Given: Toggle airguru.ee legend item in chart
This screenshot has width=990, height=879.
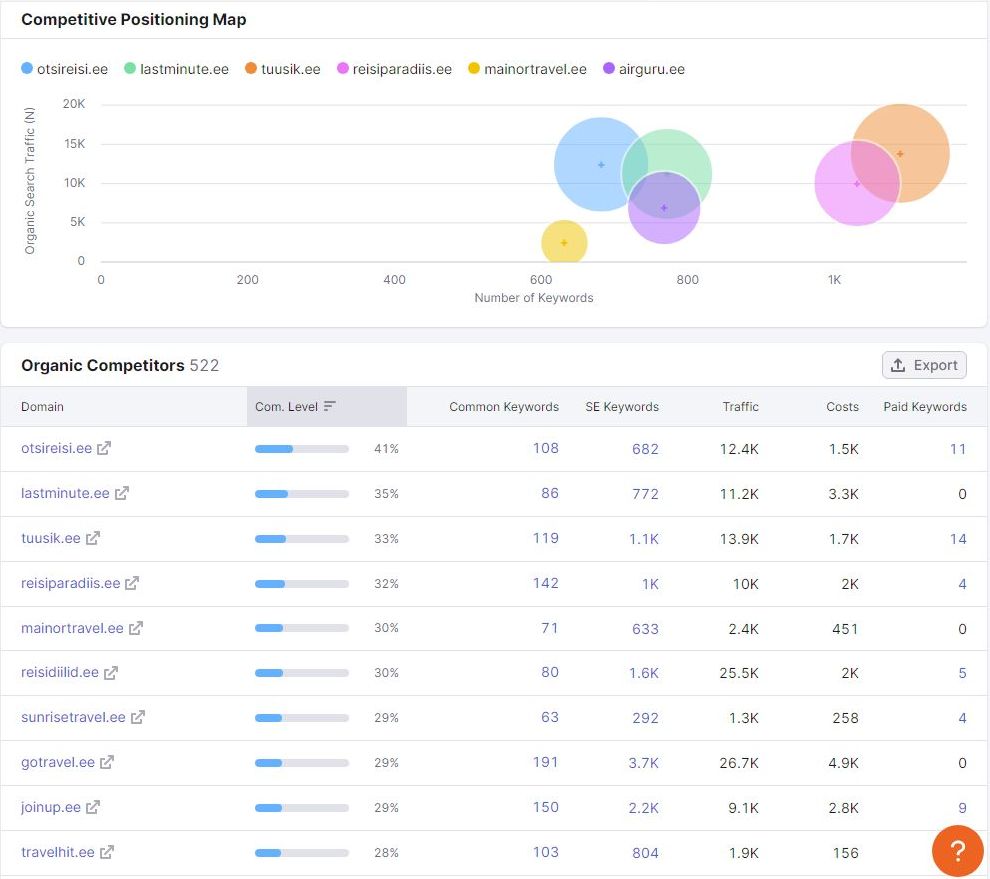Looking at the screenshot, I should click(644, 69).
